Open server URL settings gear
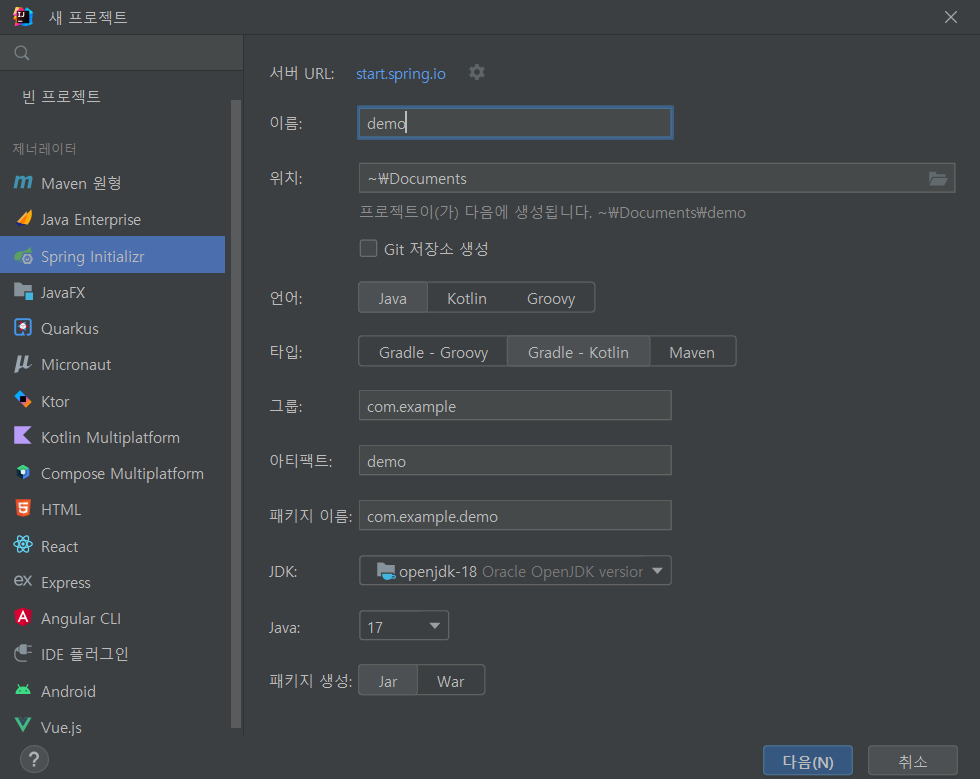 [477, 73]
